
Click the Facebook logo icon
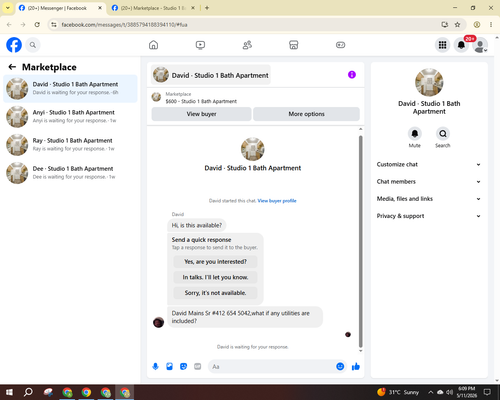point(14,45)
